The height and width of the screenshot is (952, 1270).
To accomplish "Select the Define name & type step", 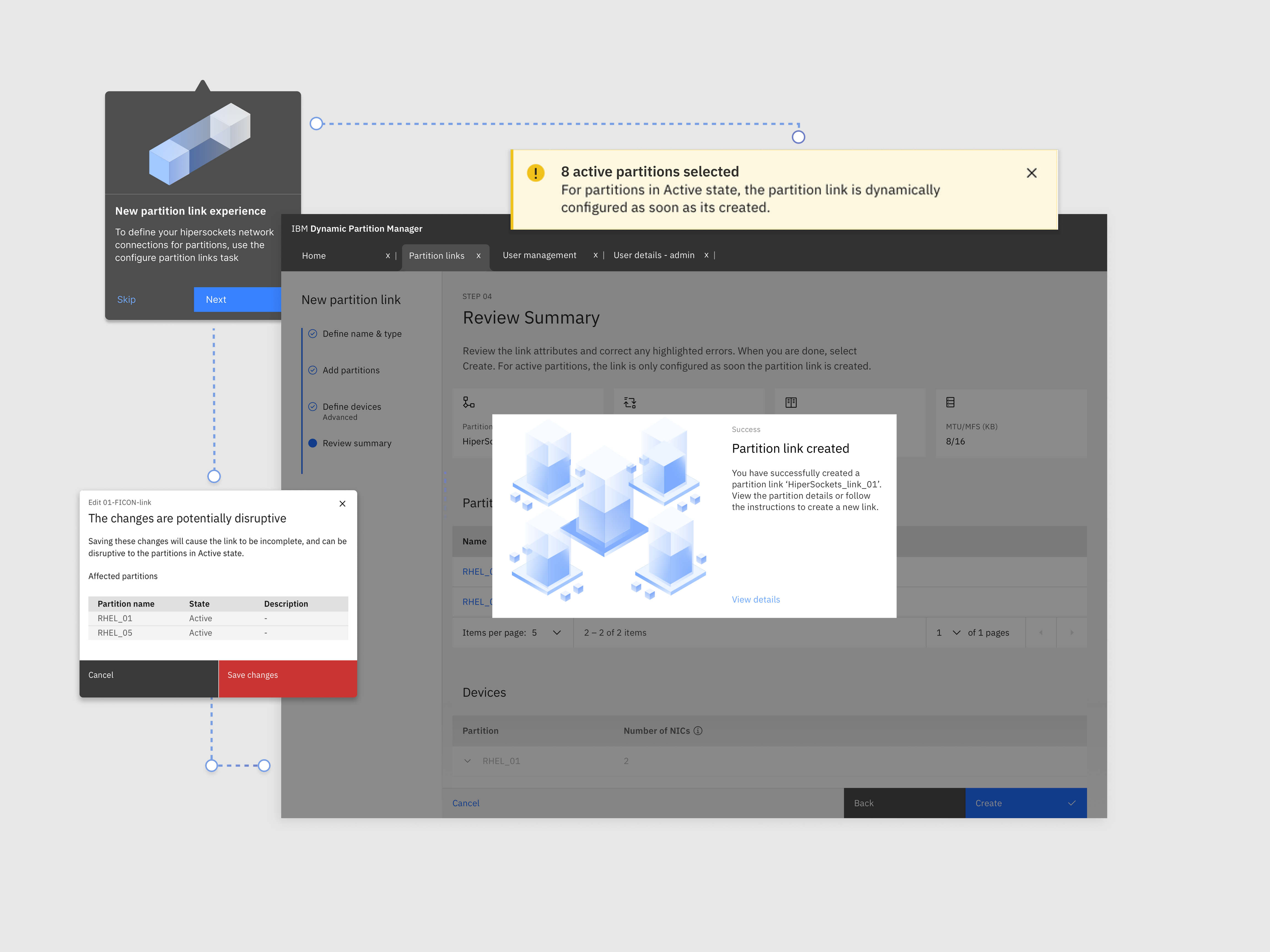I will point(355,334).
